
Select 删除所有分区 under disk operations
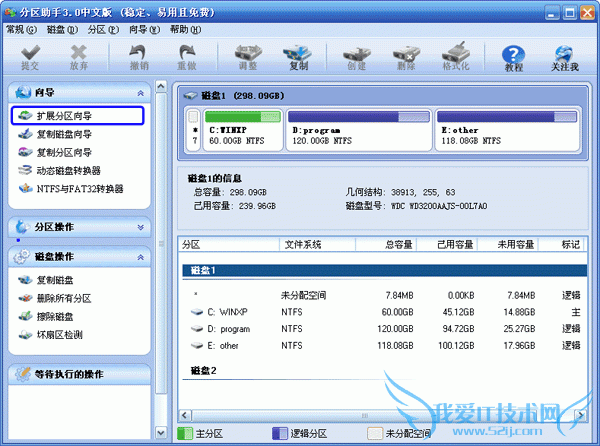(55, 298)
